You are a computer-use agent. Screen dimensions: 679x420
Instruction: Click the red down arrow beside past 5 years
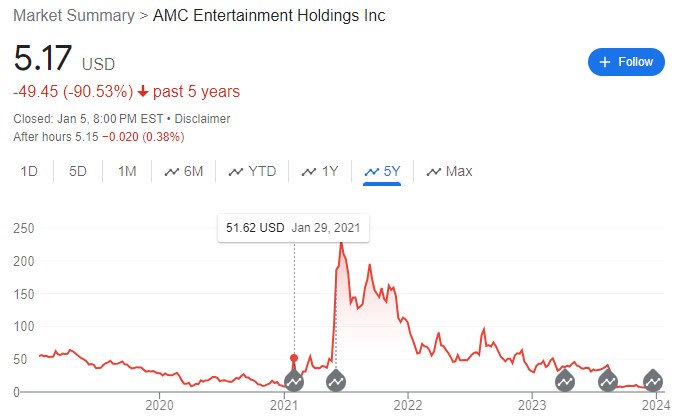click(x=143, y=92)
